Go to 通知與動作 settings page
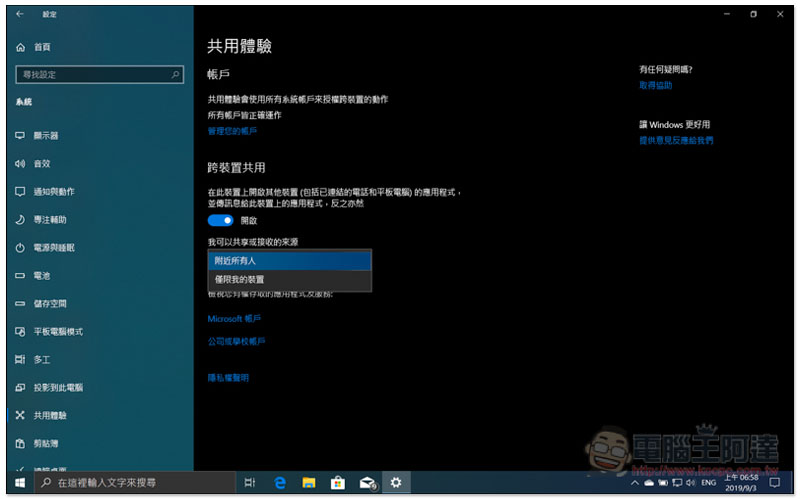 [53, 191]
